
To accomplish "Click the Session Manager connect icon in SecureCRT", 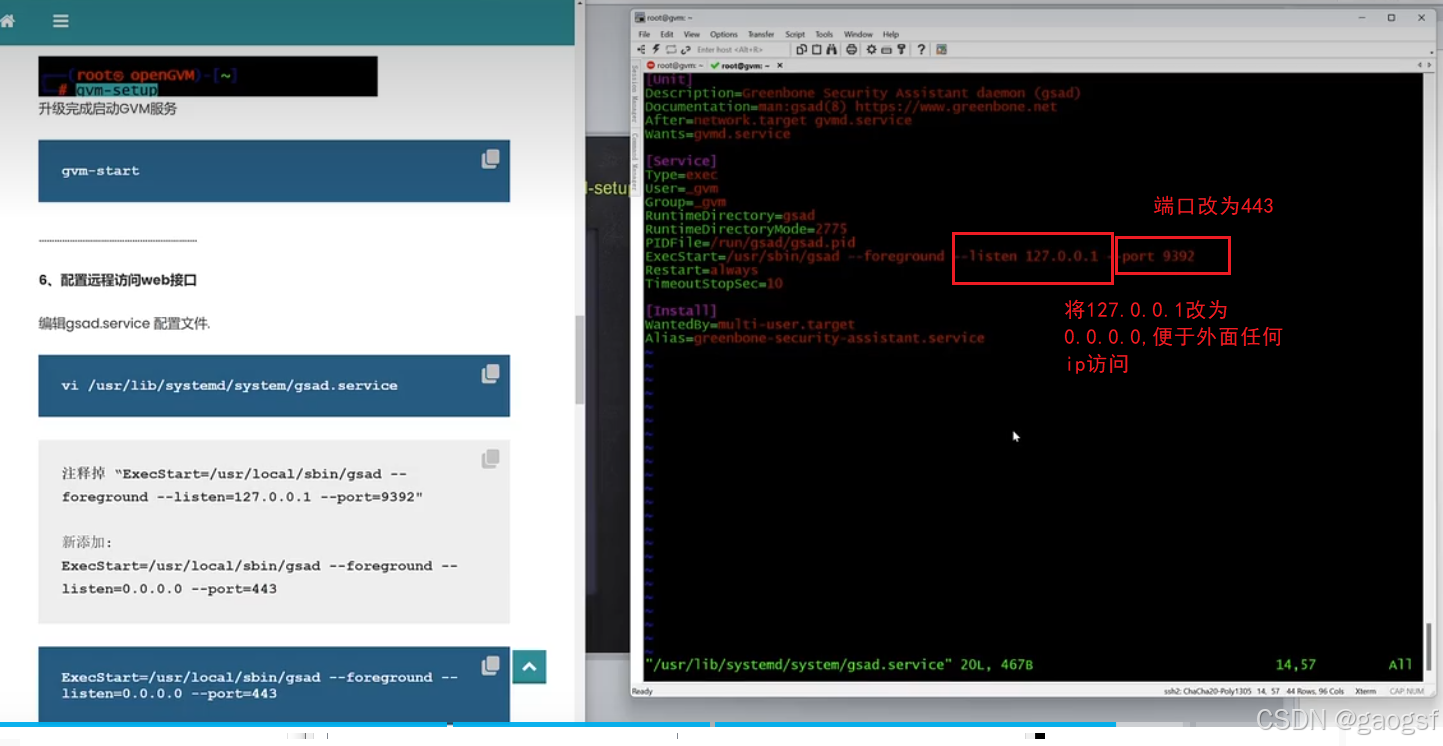I will pos(641,49).
